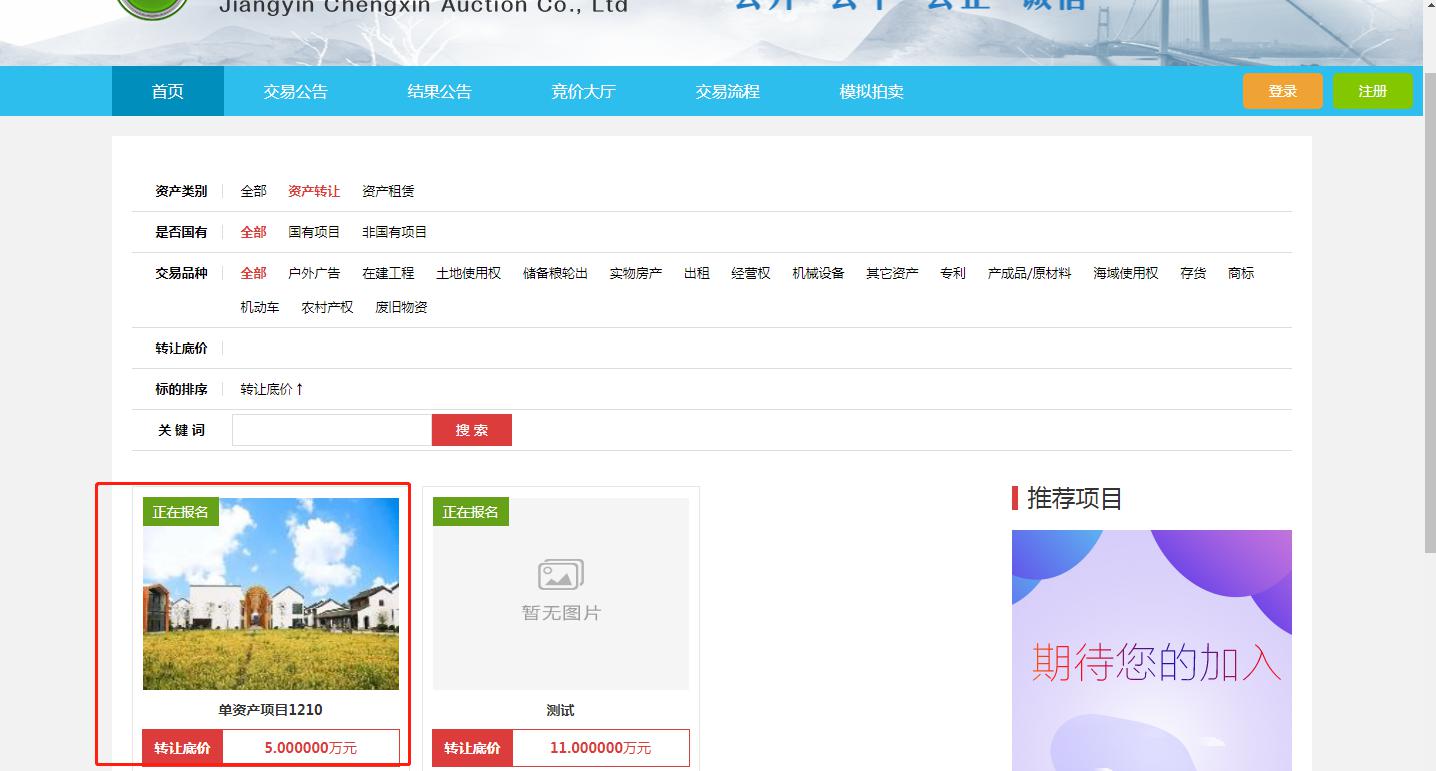Open the 测试 item title
Image resolution: width=1436 pixels, height=771 pixels.
pyautogui.click(x=561, y=710)
